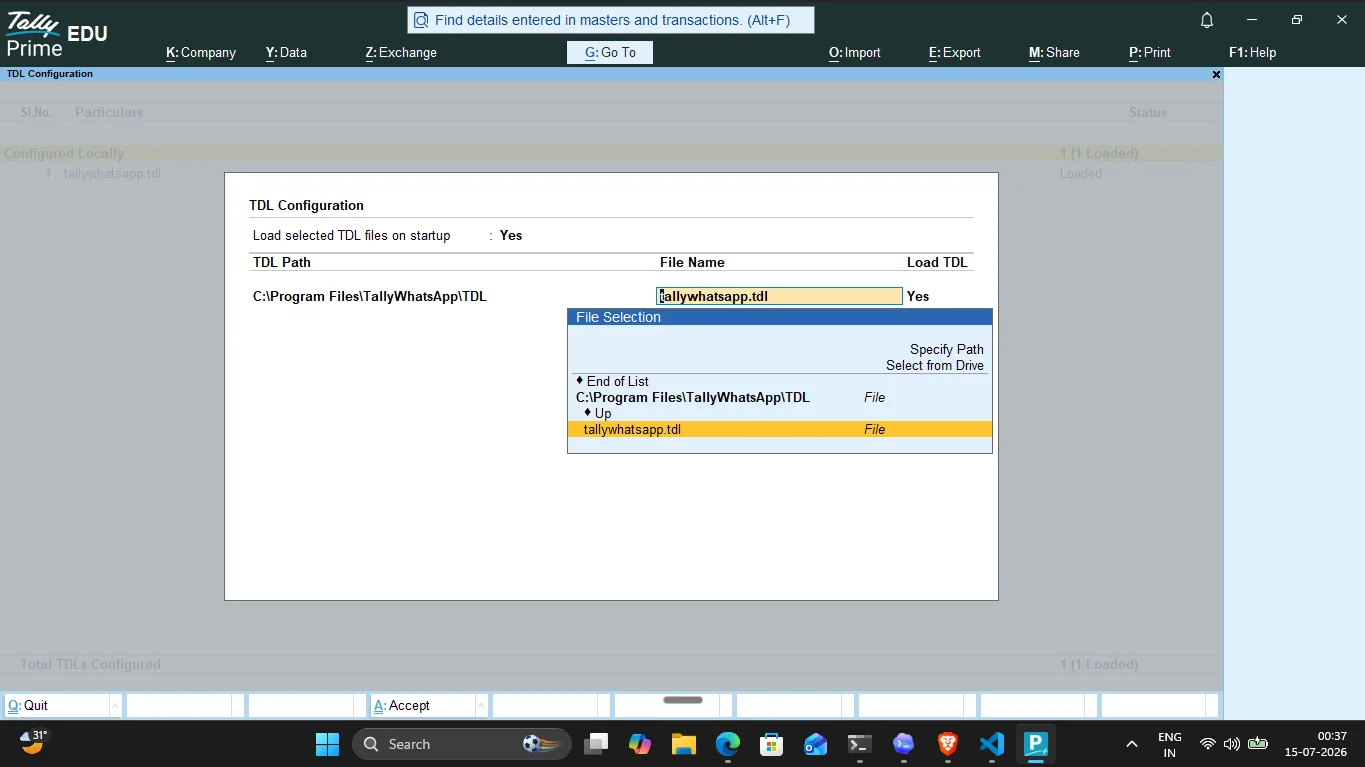The image size is (1365, 767).
Task: Open the K: Company menu
Action: [x=201, y=52]
